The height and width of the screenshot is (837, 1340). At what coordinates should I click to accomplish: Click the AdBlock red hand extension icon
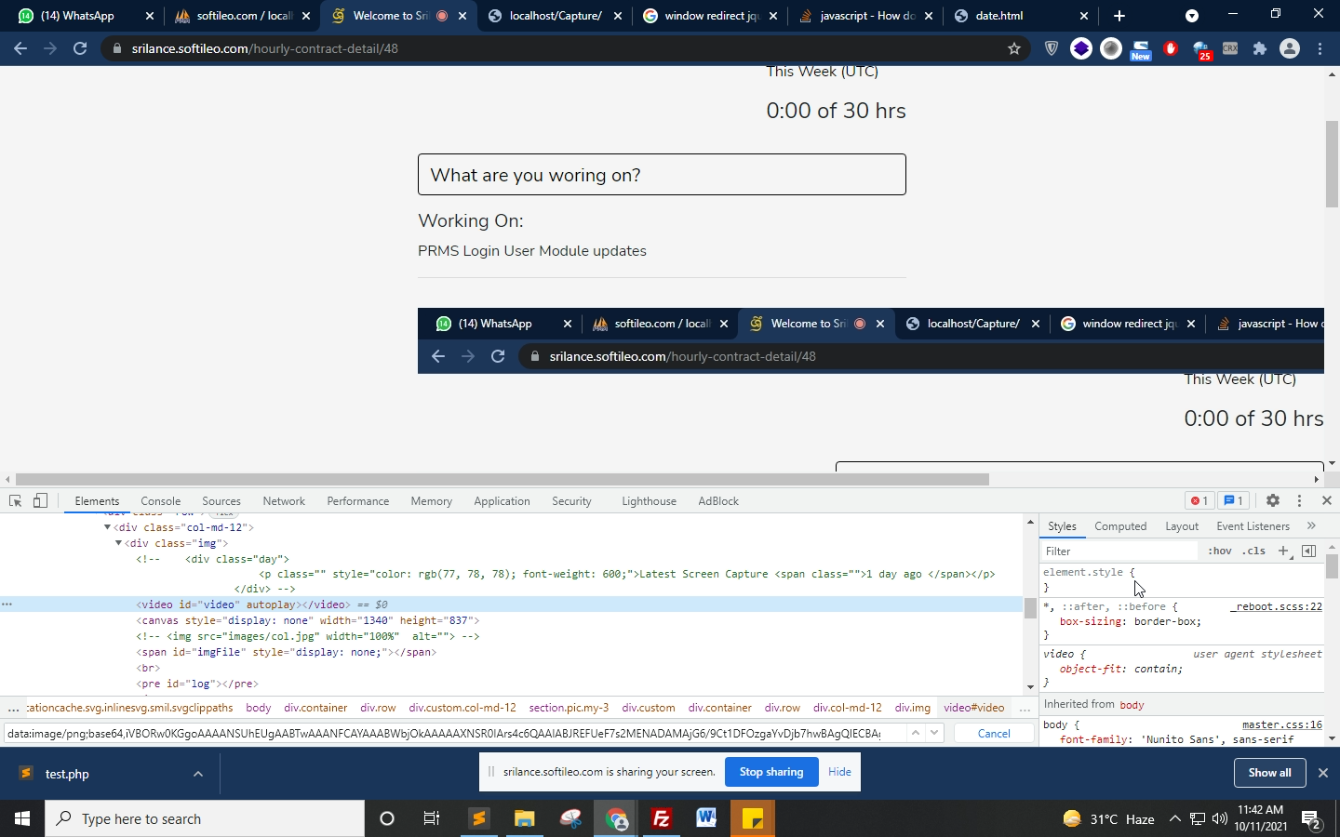coord(1171,48)
